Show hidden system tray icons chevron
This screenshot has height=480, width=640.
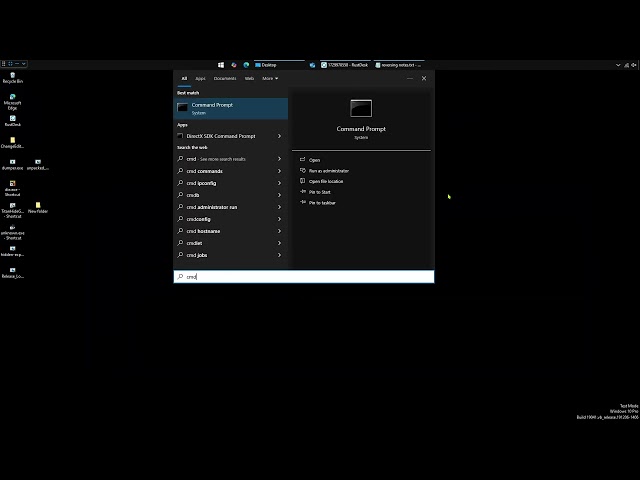(x=618, y=65)
